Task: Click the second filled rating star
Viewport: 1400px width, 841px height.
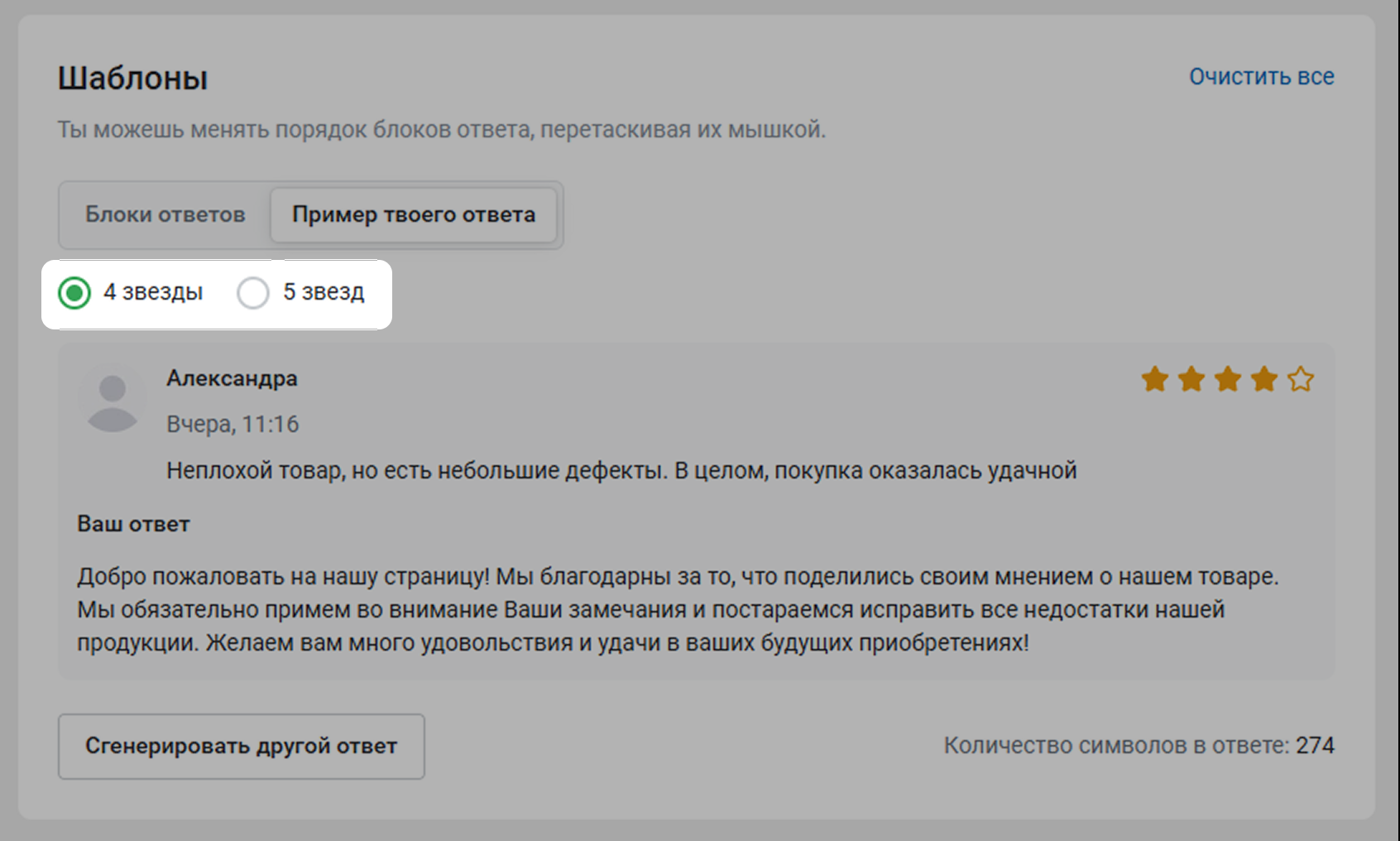Action: (1191, 380)
